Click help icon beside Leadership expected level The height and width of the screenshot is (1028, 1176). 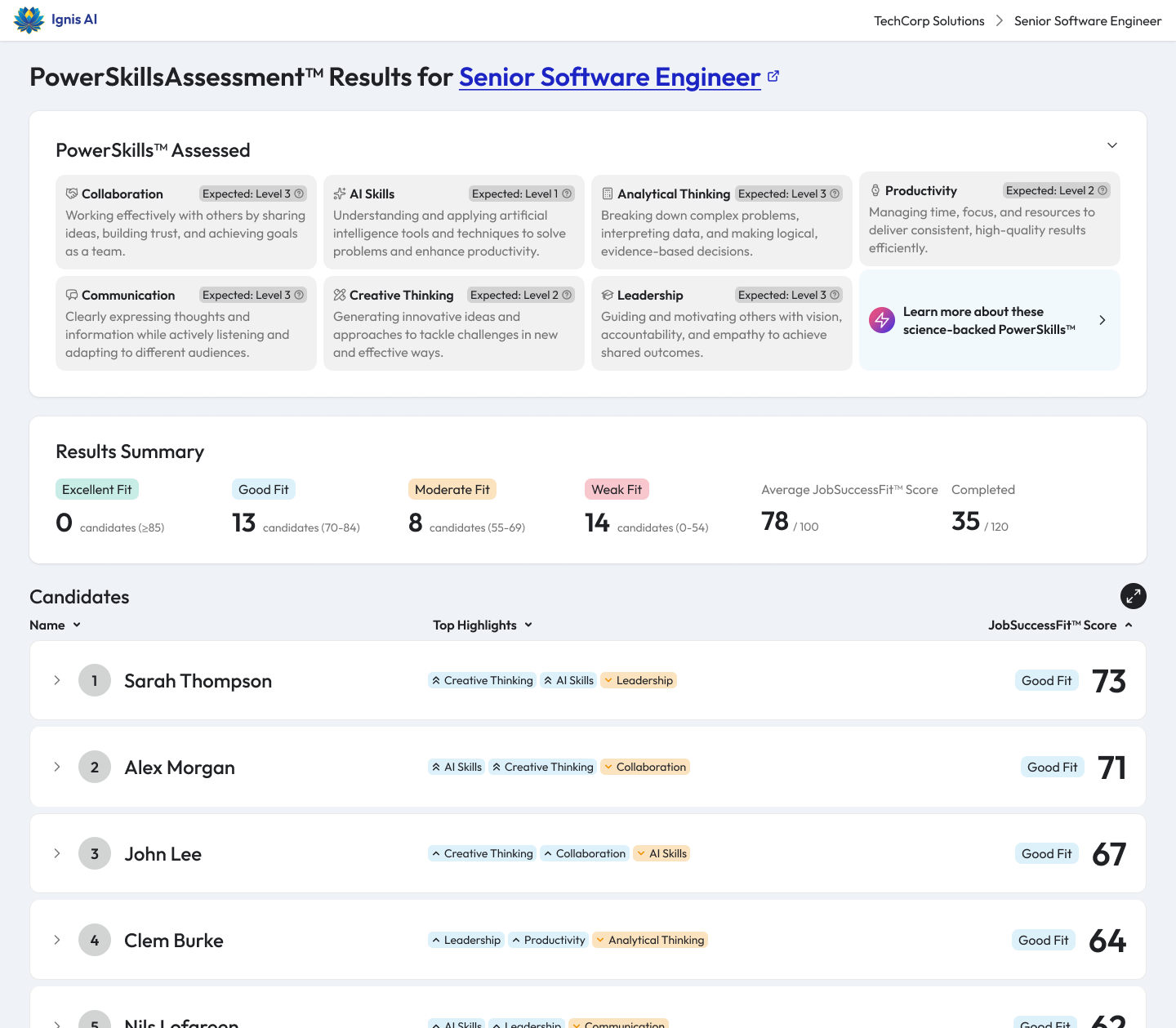[835, 295]
